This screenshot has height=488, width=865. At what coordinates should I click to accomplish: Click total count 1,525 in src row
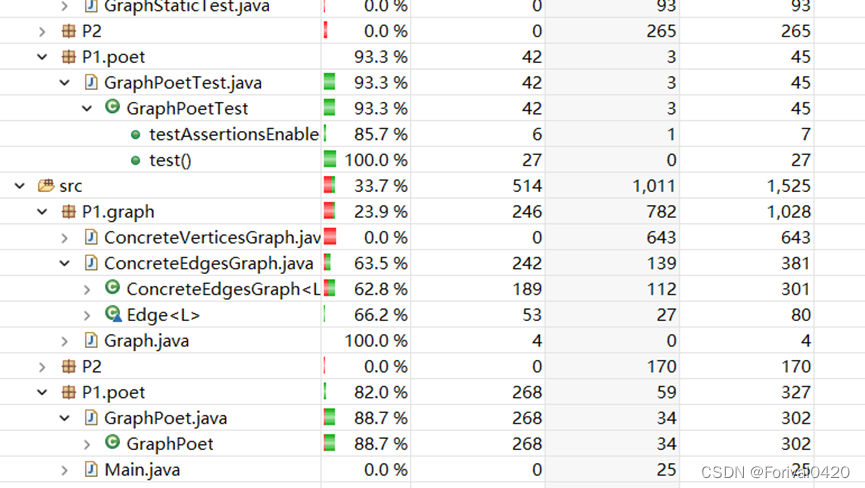coord(788,186)
